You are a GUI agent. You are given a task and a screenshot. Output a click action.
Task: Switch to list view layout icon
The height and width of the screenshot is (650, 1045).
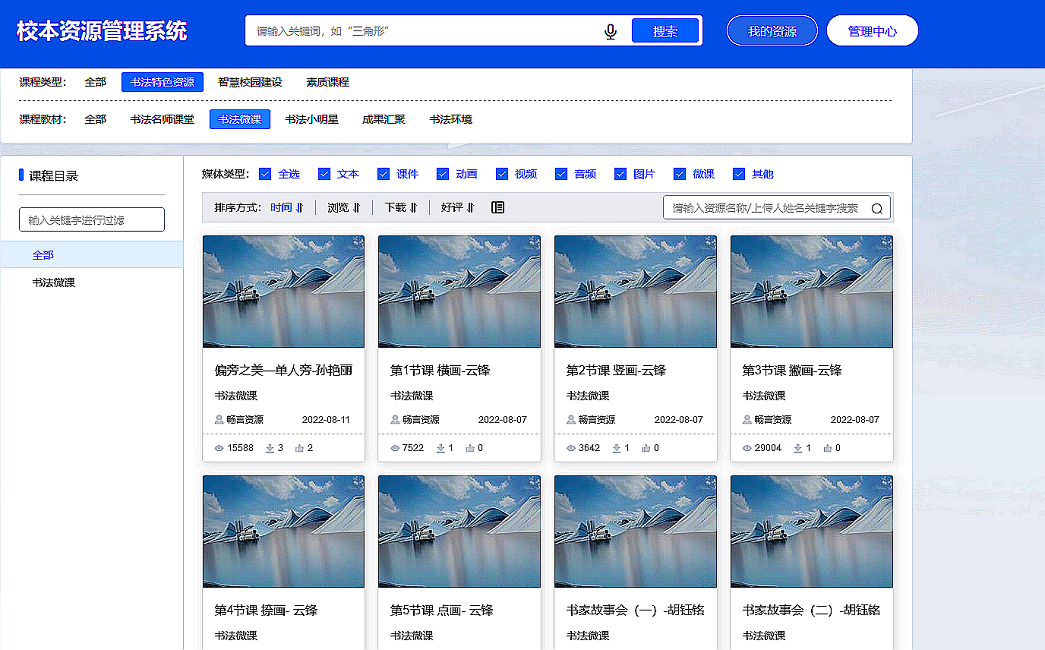[x=498, y=208]
